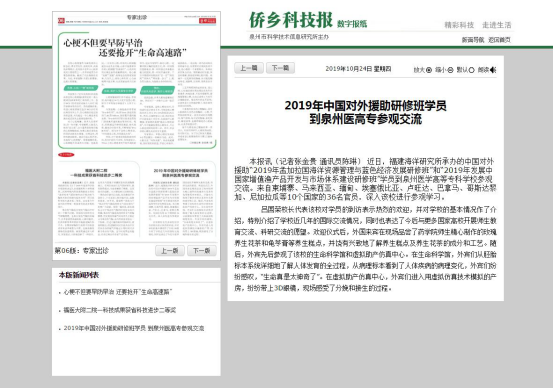Click the red badge below the 心梗 article
Screen dimensions: 553x389
pyautogui.click(x=66, y=155)
